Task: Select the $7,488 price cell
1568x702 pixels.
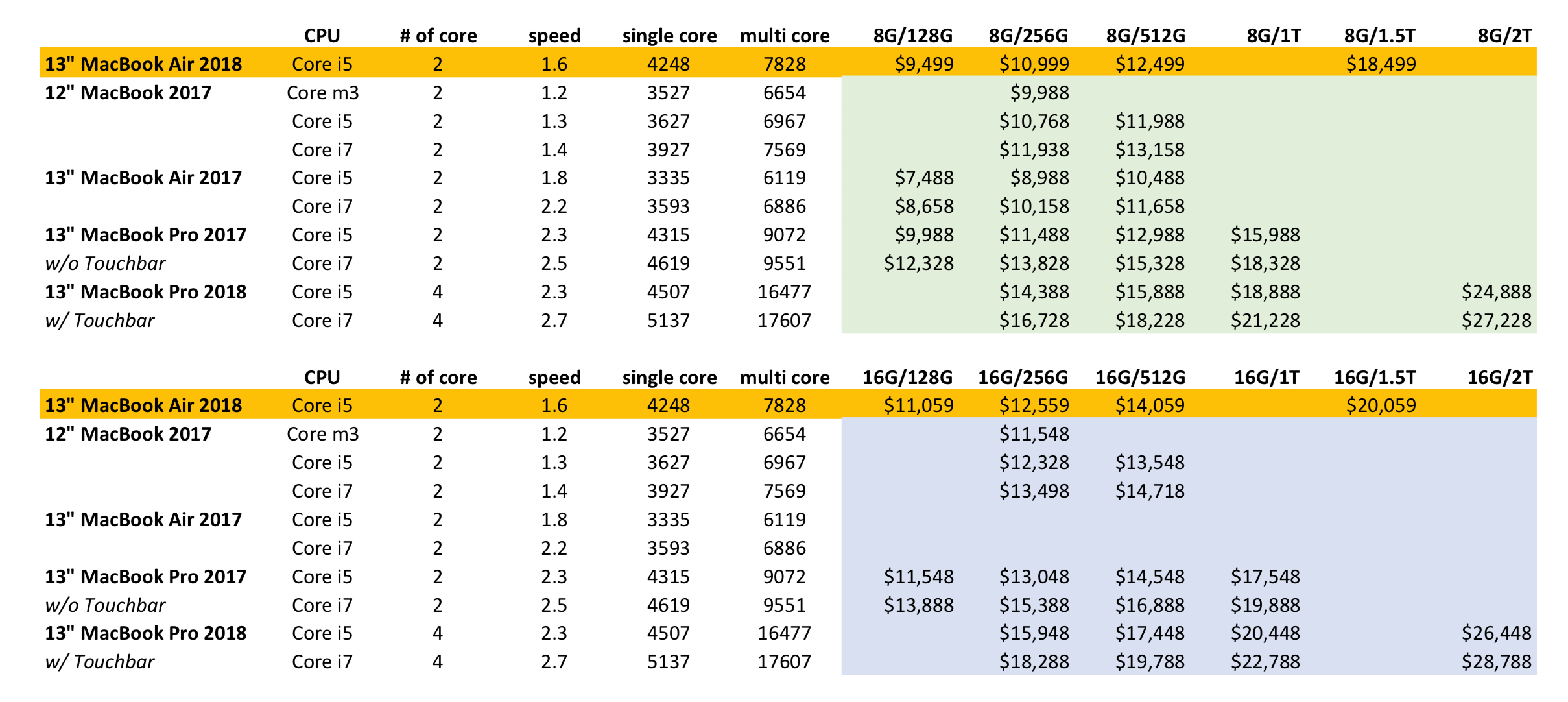Action: click(924, 178)
